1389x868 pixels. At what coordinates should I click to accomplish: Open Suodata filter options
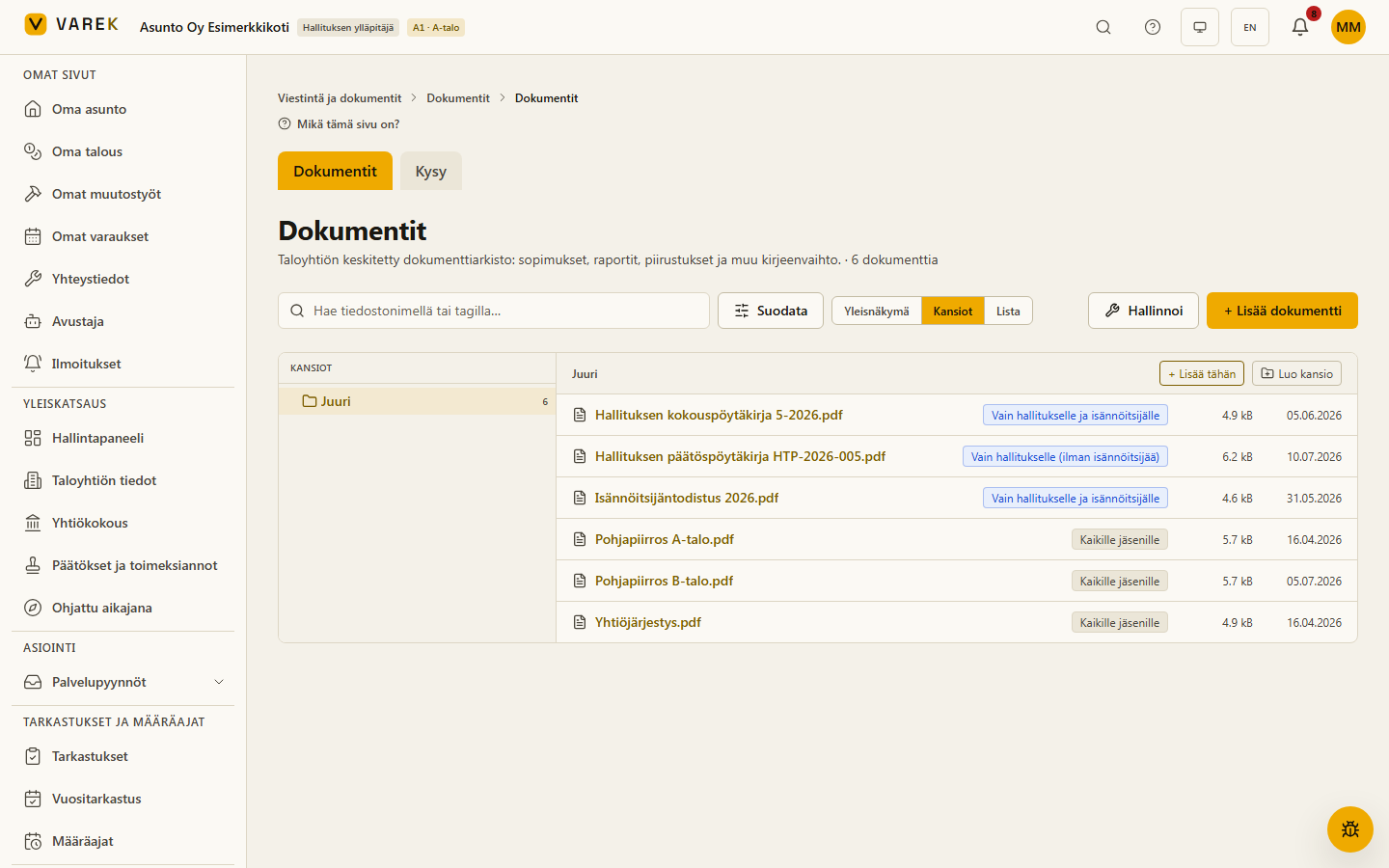[x=771, y=311]
